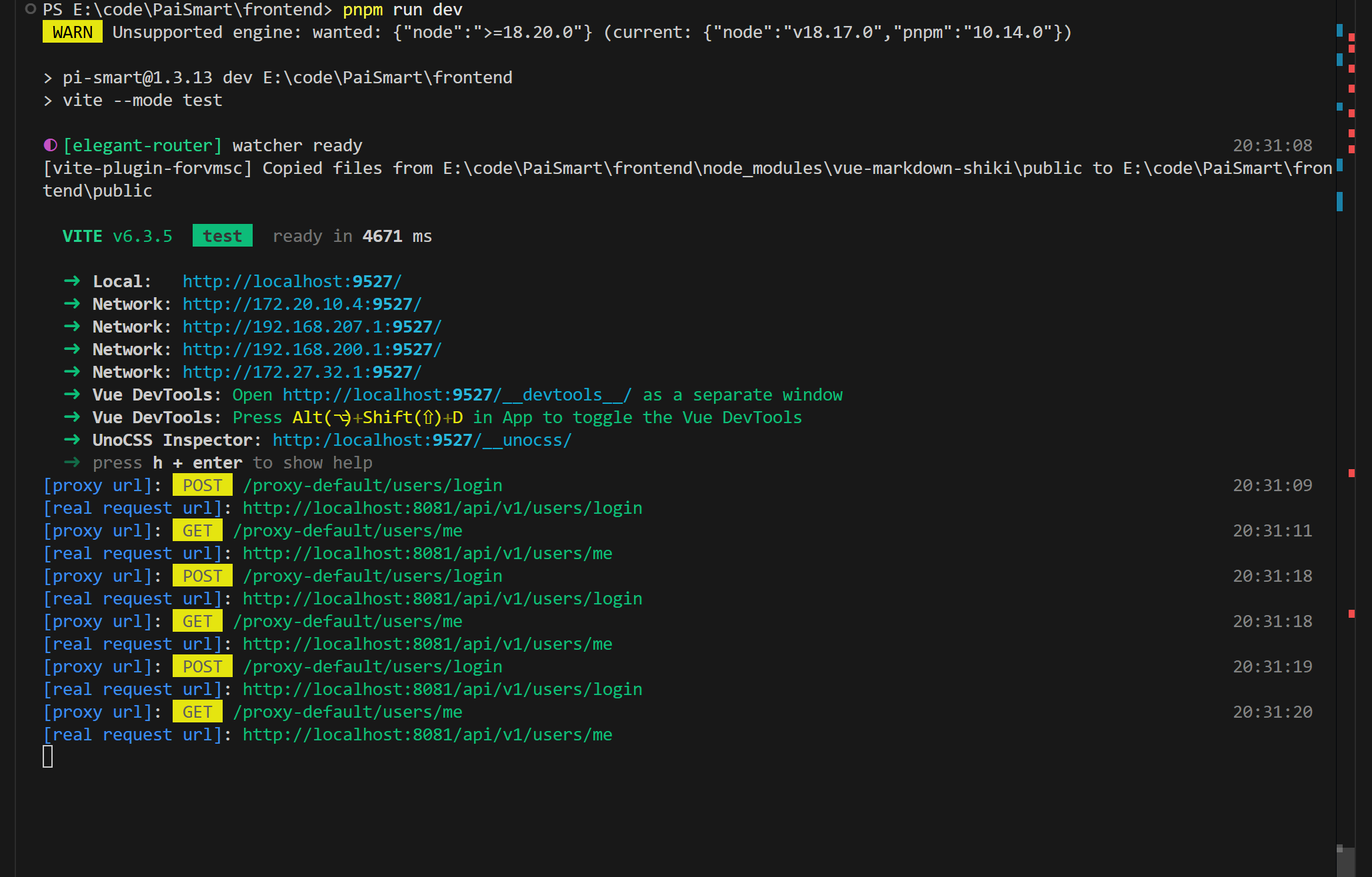Open the Vue DevTools __devtools__ link
The image size is (1372, 877).
[457, 395]
